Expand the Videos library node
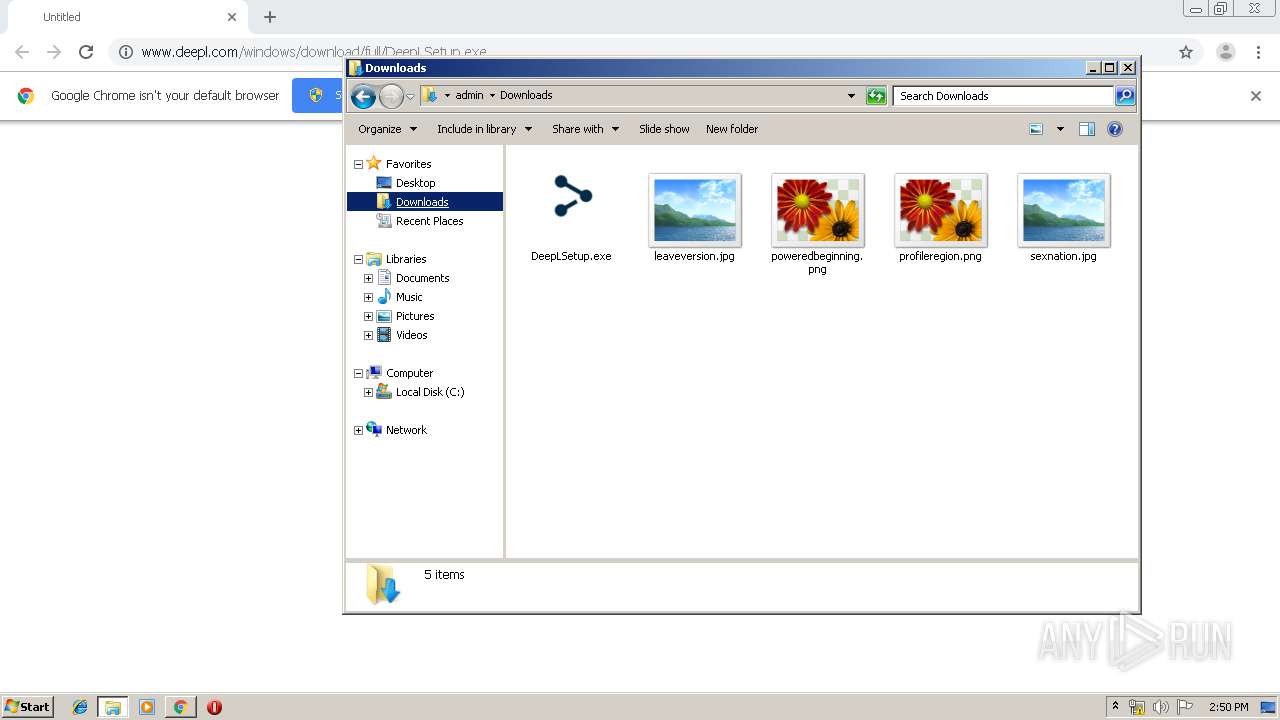1280x720 pixels. (x=368, y=335)
